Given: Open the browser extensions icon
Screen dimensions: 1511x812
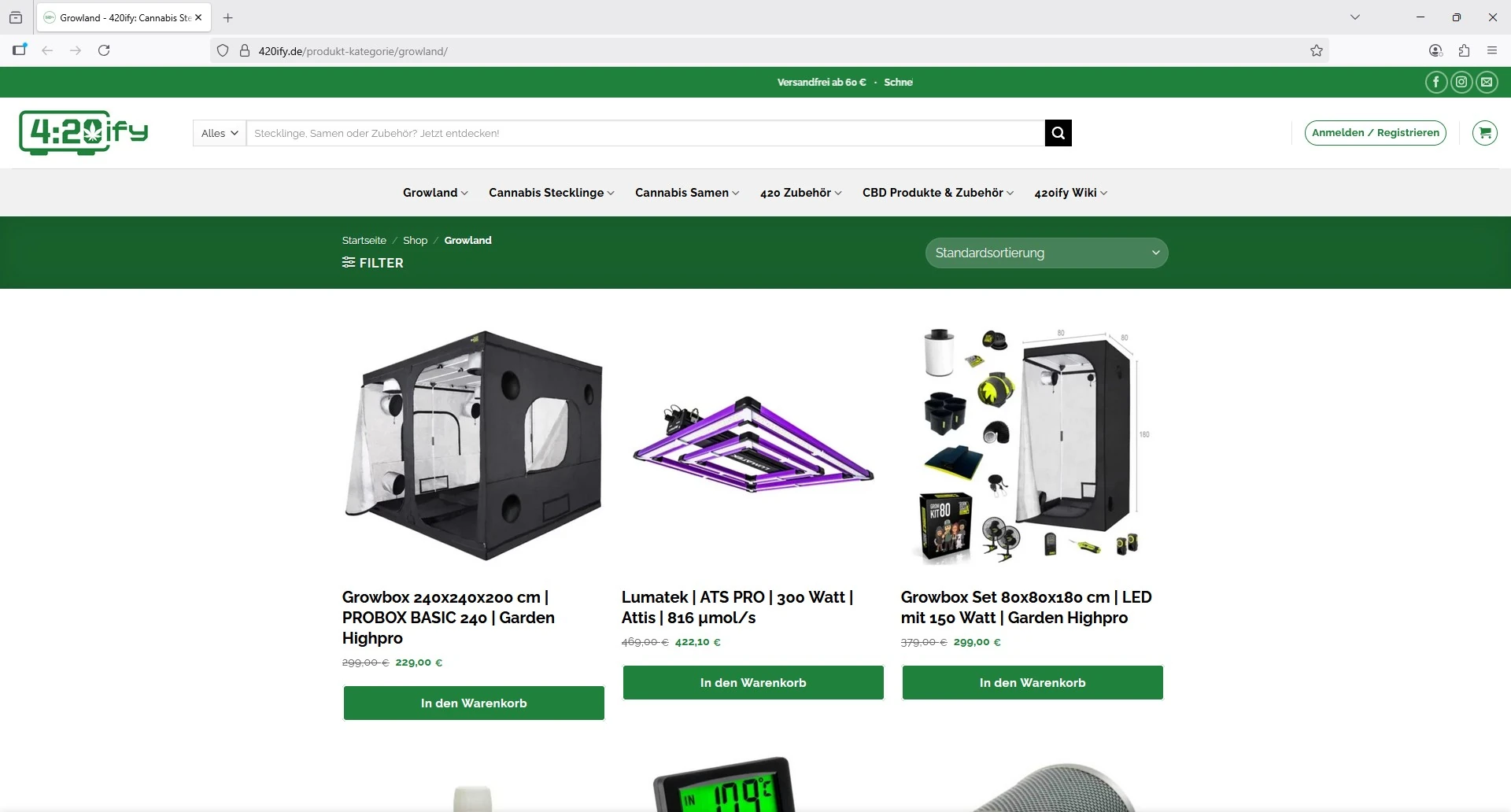Looking at the screenshot, I should click(1464, 51).
